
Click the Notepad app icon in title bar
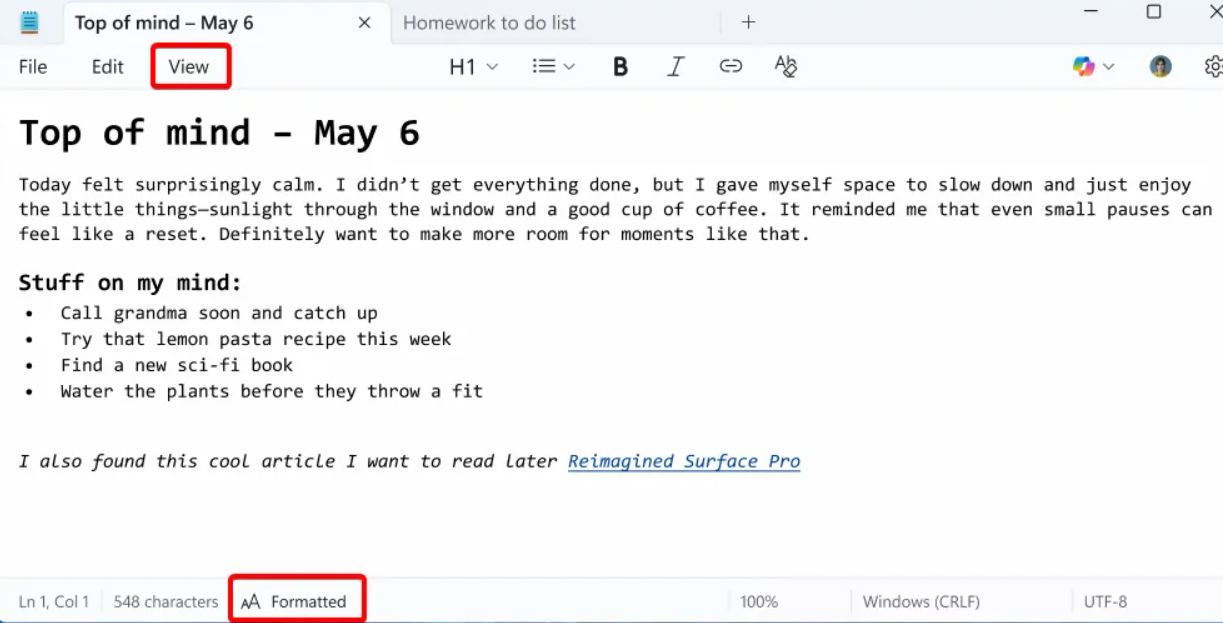[30, 22]
